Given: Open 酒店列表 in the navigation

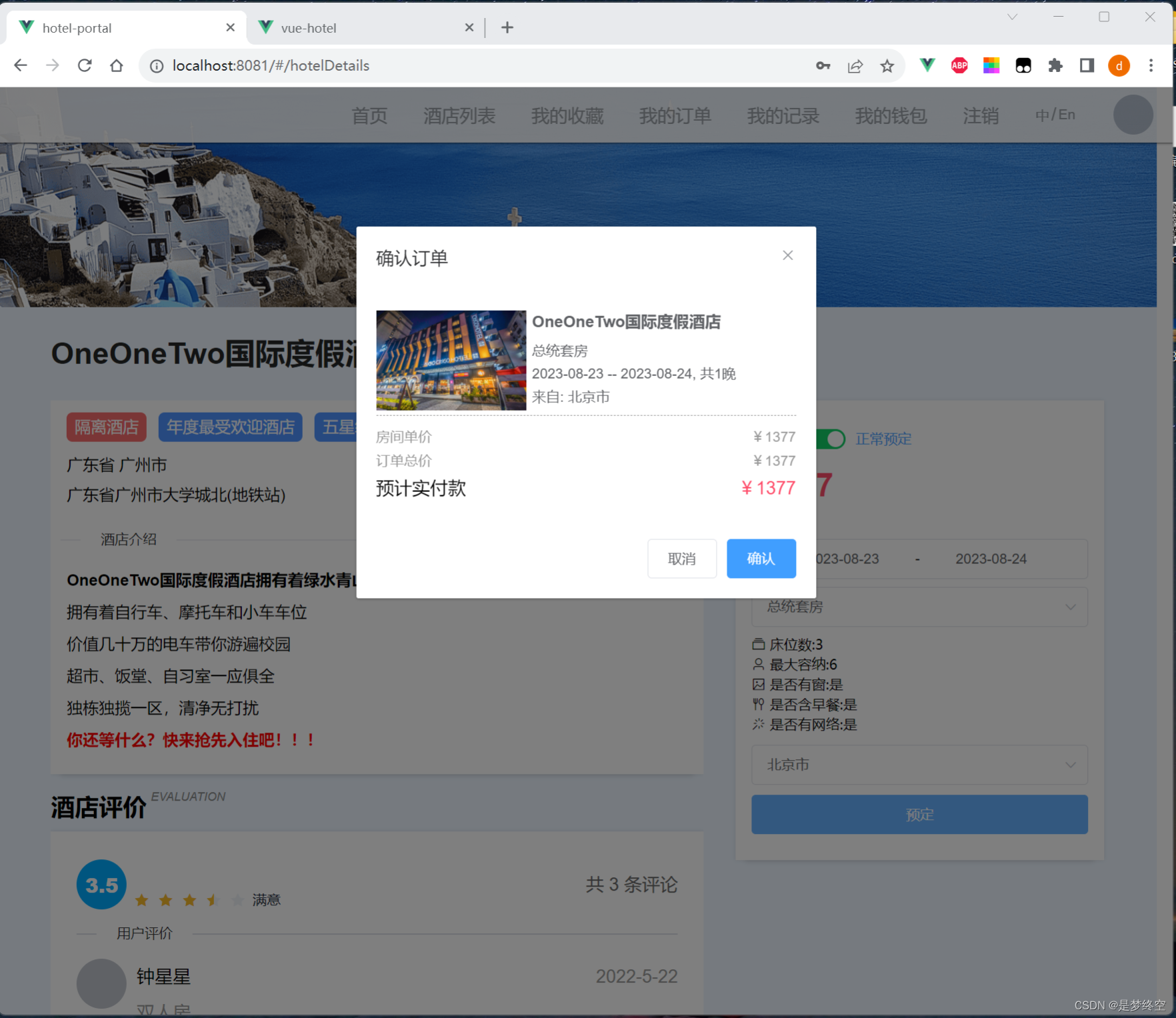Looking at the screenshot, I should pos(459,115).
